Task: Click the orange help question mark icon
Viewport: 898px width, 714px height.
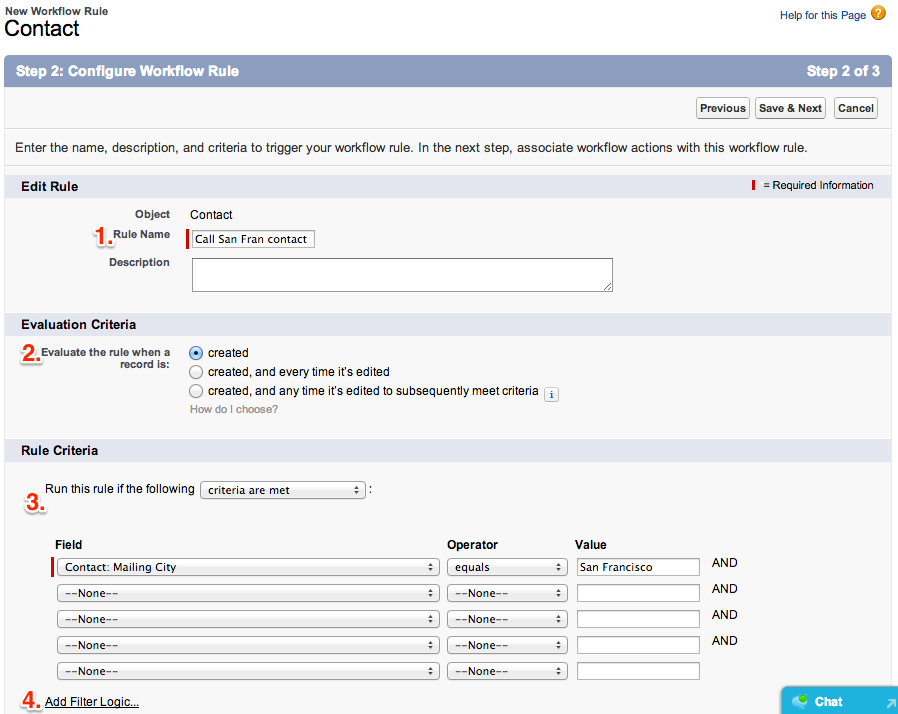Action: [x=878, y=14]
